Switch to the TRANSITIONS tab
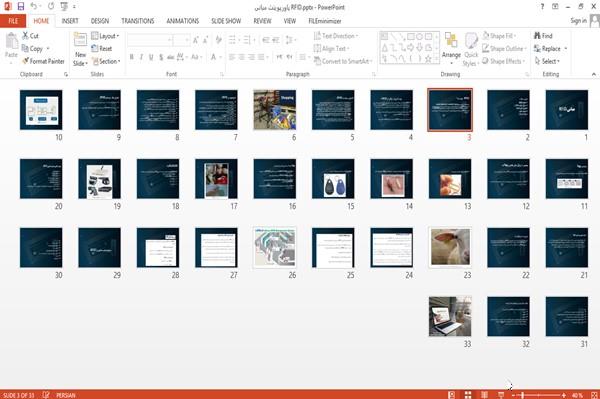The image size is (600, 399). pyautogui.click(x=138, y=21)
